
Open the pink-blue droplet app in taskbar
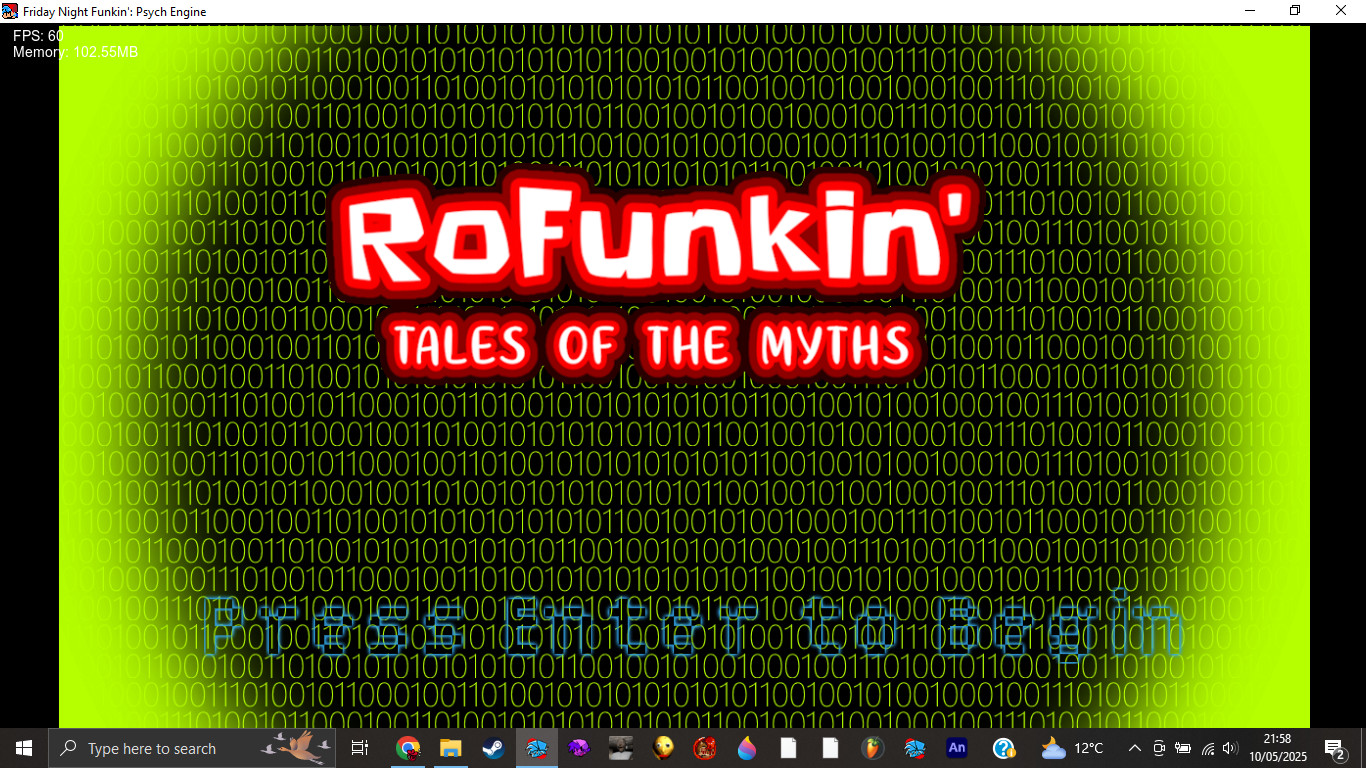tap(746, 748)
